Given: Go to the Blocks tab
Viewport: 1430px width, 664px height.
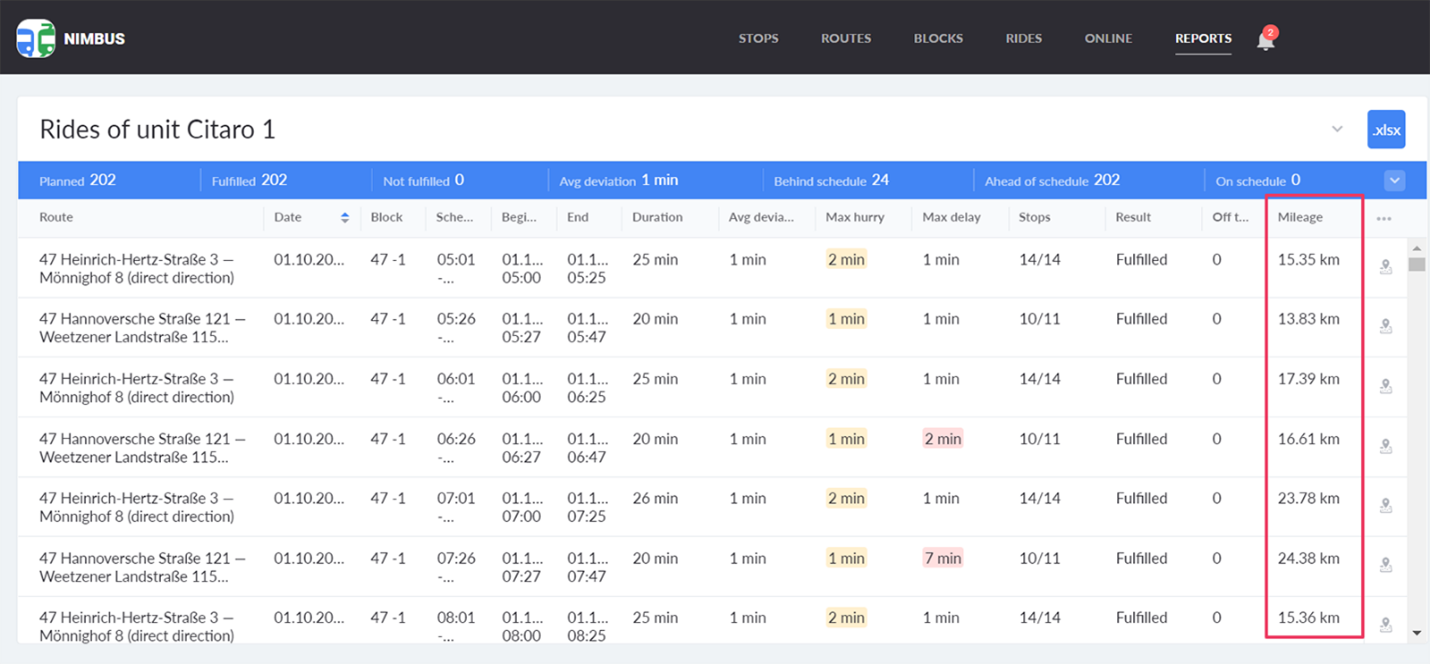Looking at the screenshot, I should pos(938,38).
